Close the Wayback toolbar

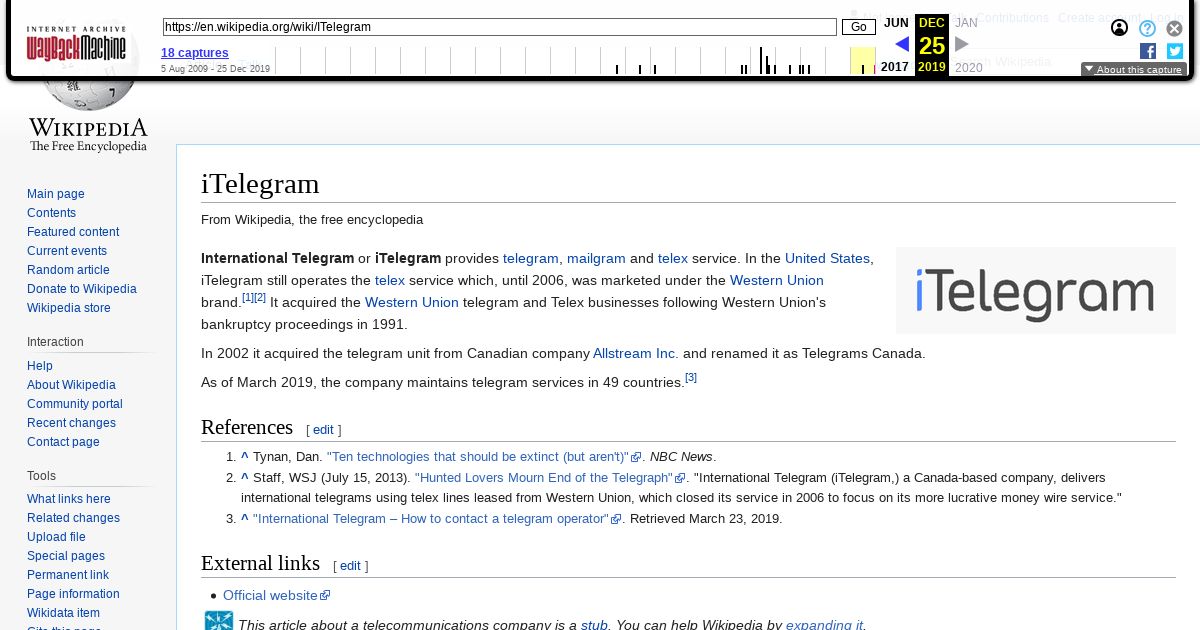pos(1175,28)
